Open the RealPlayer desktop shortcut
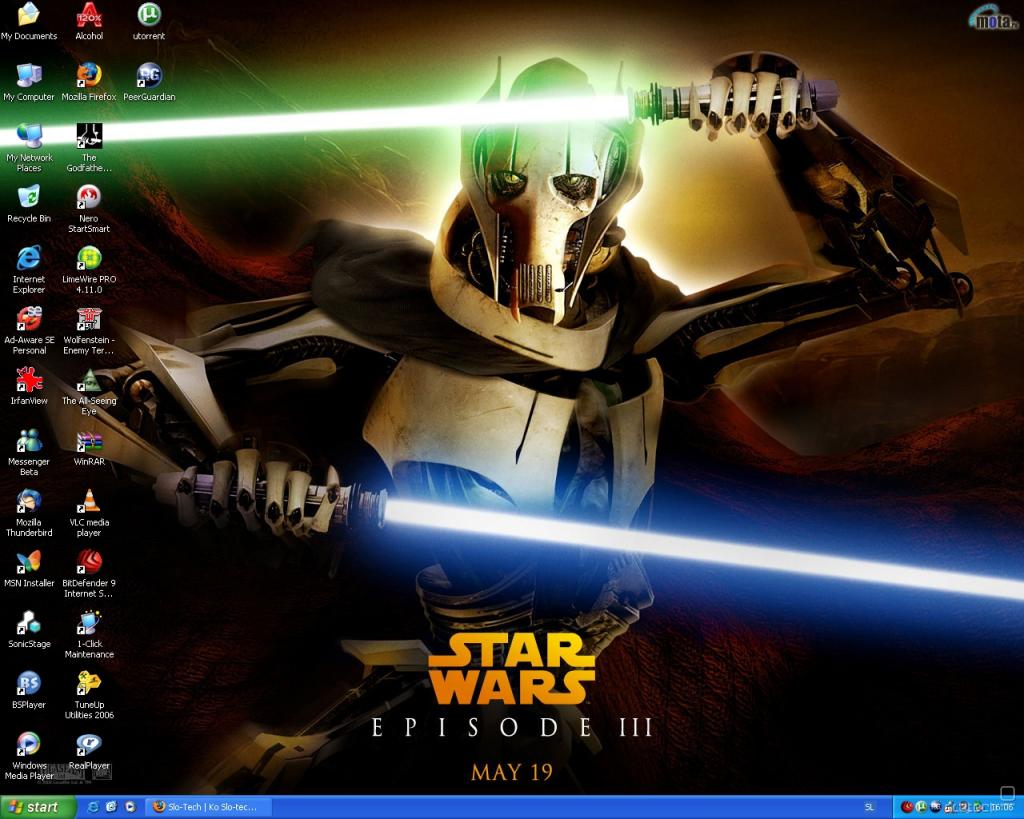 click(89, 751)
